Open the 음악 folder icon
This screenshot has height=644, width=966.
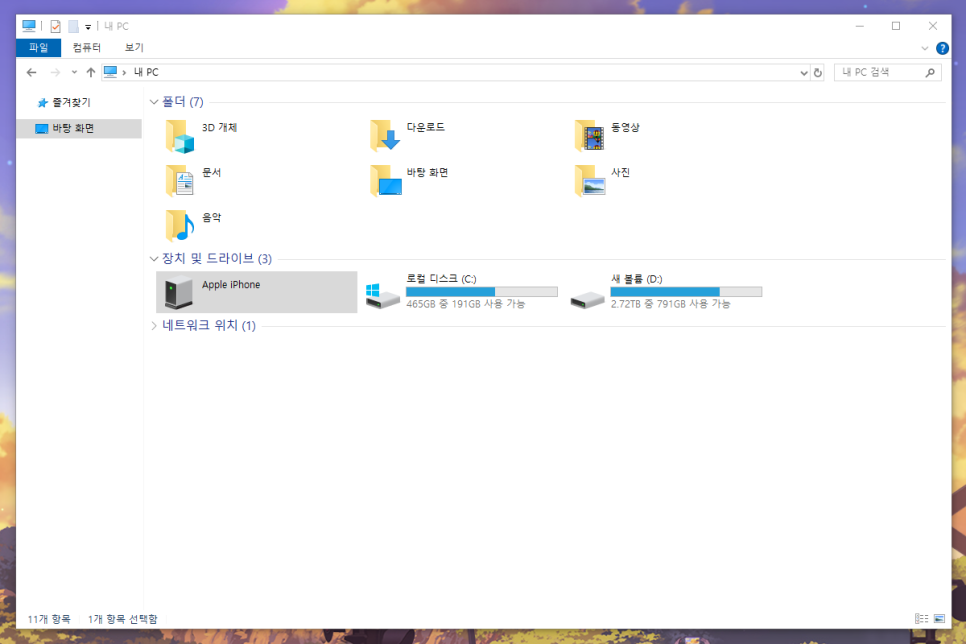[x=180, y=226]
